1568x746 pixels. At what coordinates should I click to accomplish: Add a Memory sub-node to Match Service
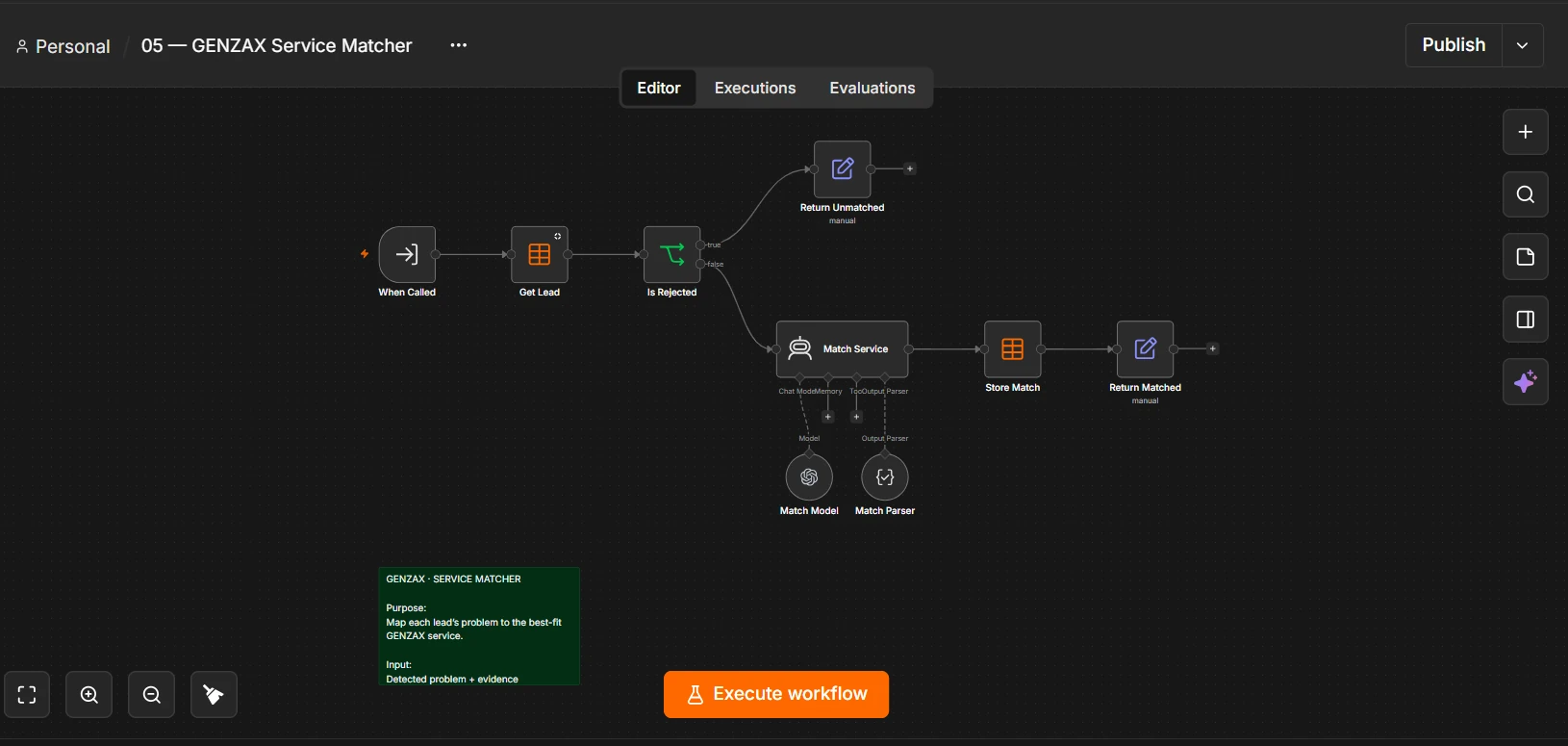coord(828,417)
